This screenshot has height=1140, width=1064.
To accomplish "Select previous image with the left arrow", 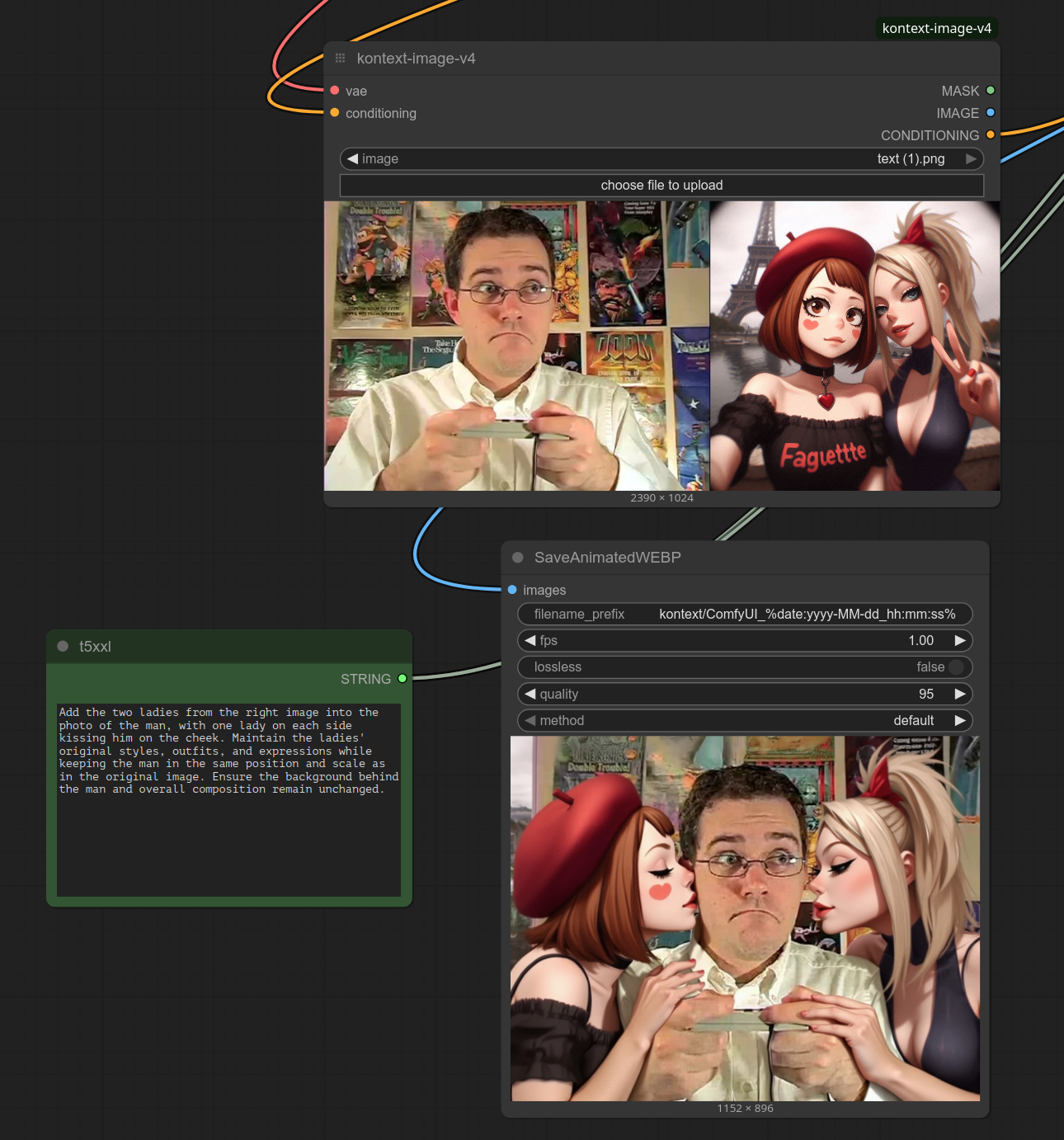I will pos(352,158).
